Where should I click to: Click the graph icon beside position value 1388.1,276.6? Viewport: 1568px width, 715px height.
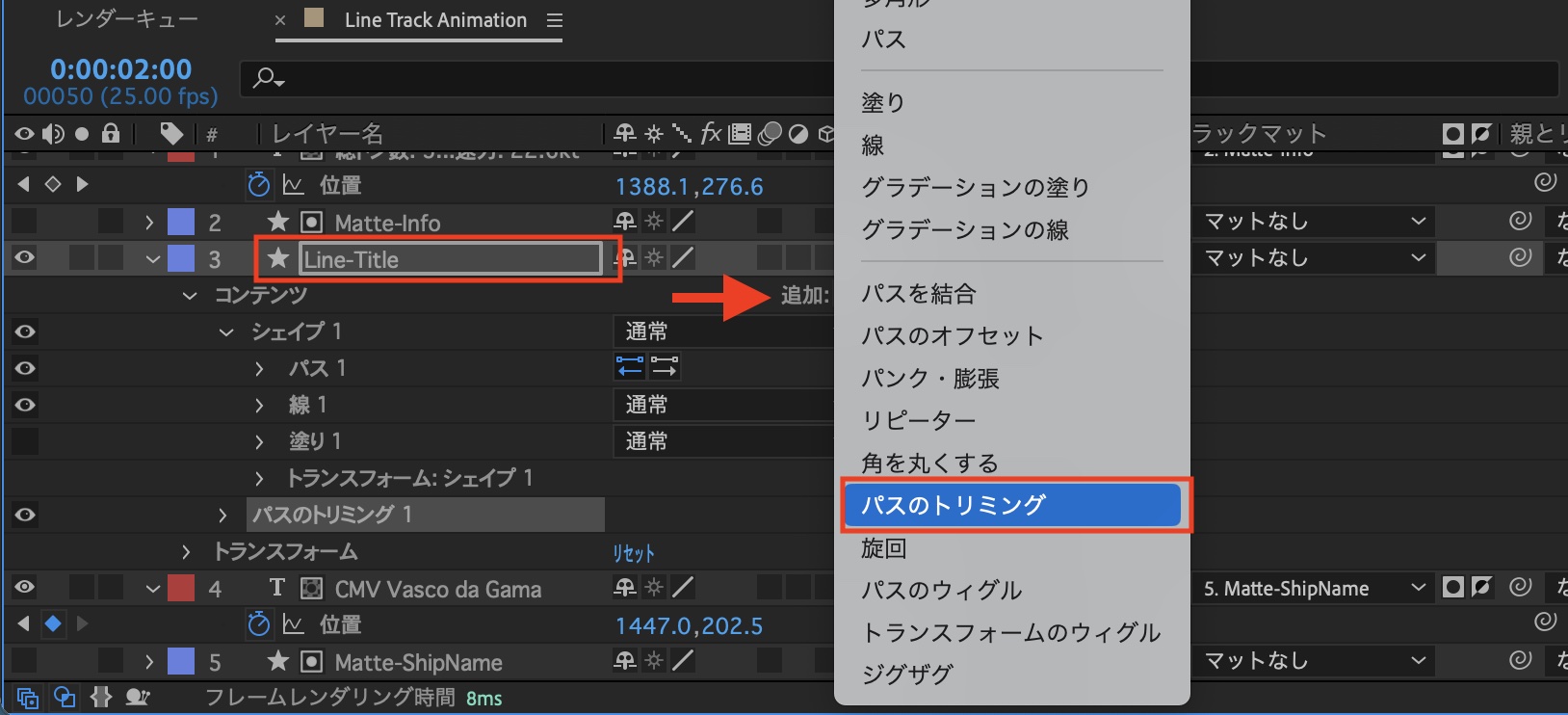(x=293, y=185)
